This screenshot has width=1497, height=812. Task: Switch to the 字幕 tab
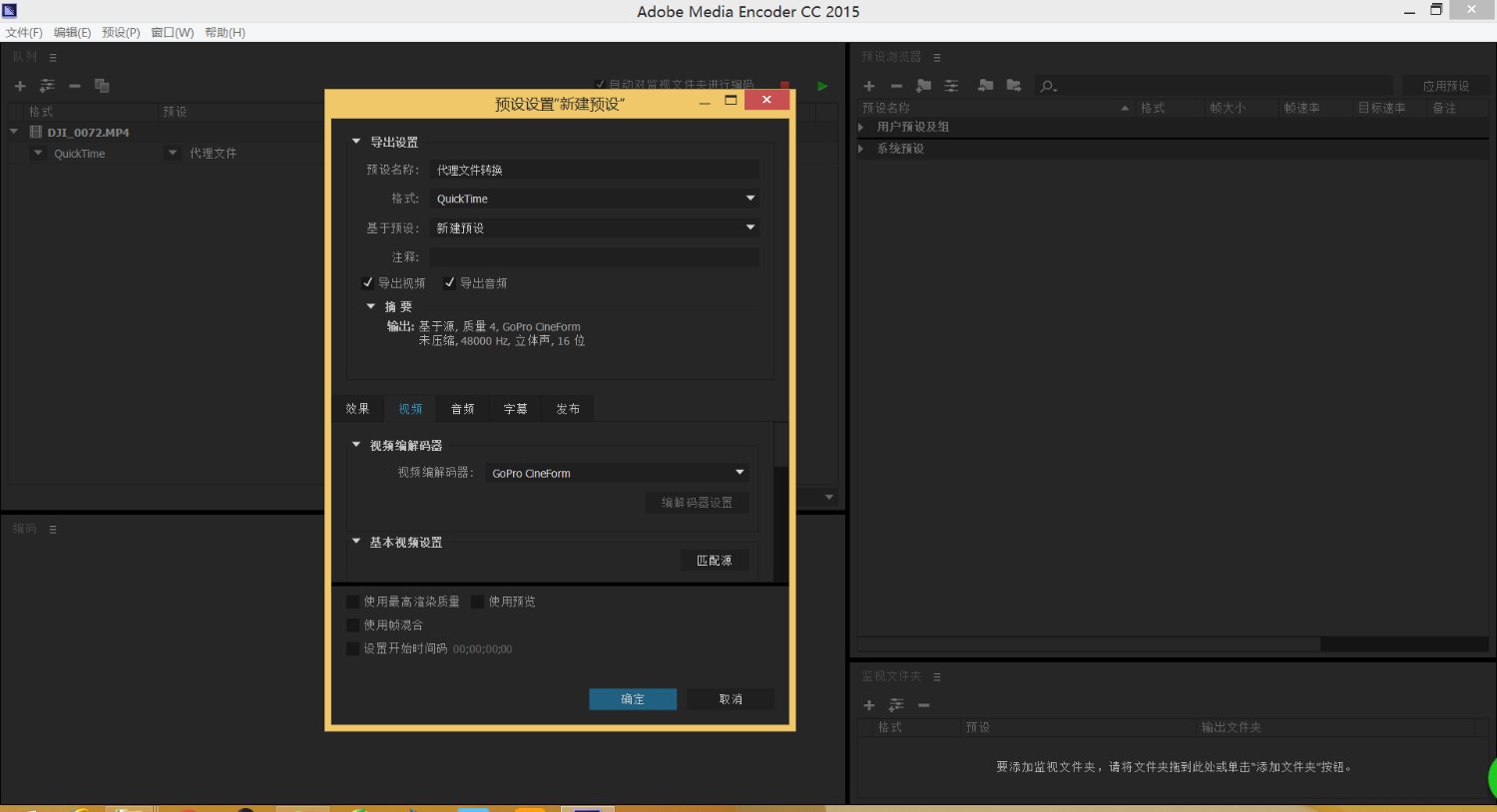point(515,409)
